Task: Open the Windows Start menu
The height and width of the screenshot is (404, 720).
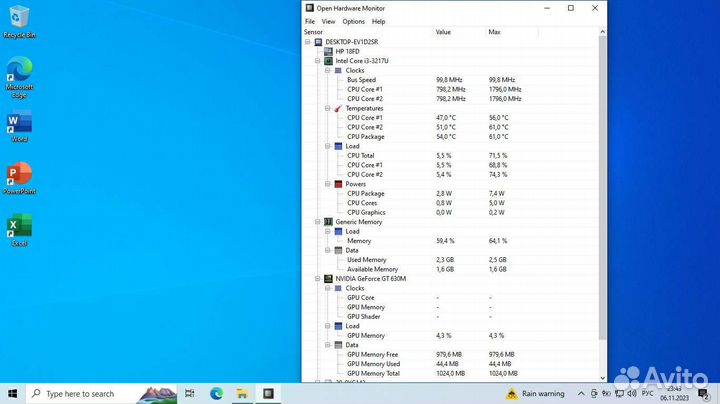Action: (x=12, y=393)
